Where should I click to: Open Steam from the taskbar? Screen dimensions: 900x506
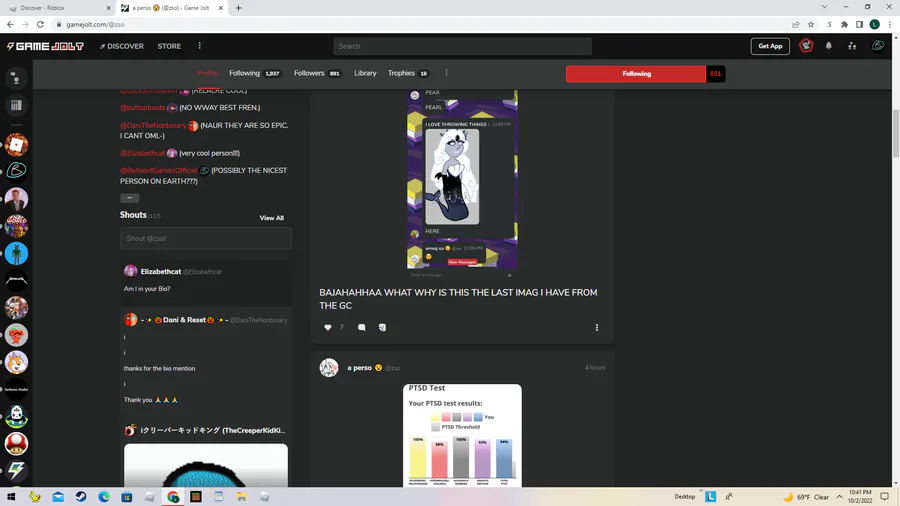coord(81,497)
